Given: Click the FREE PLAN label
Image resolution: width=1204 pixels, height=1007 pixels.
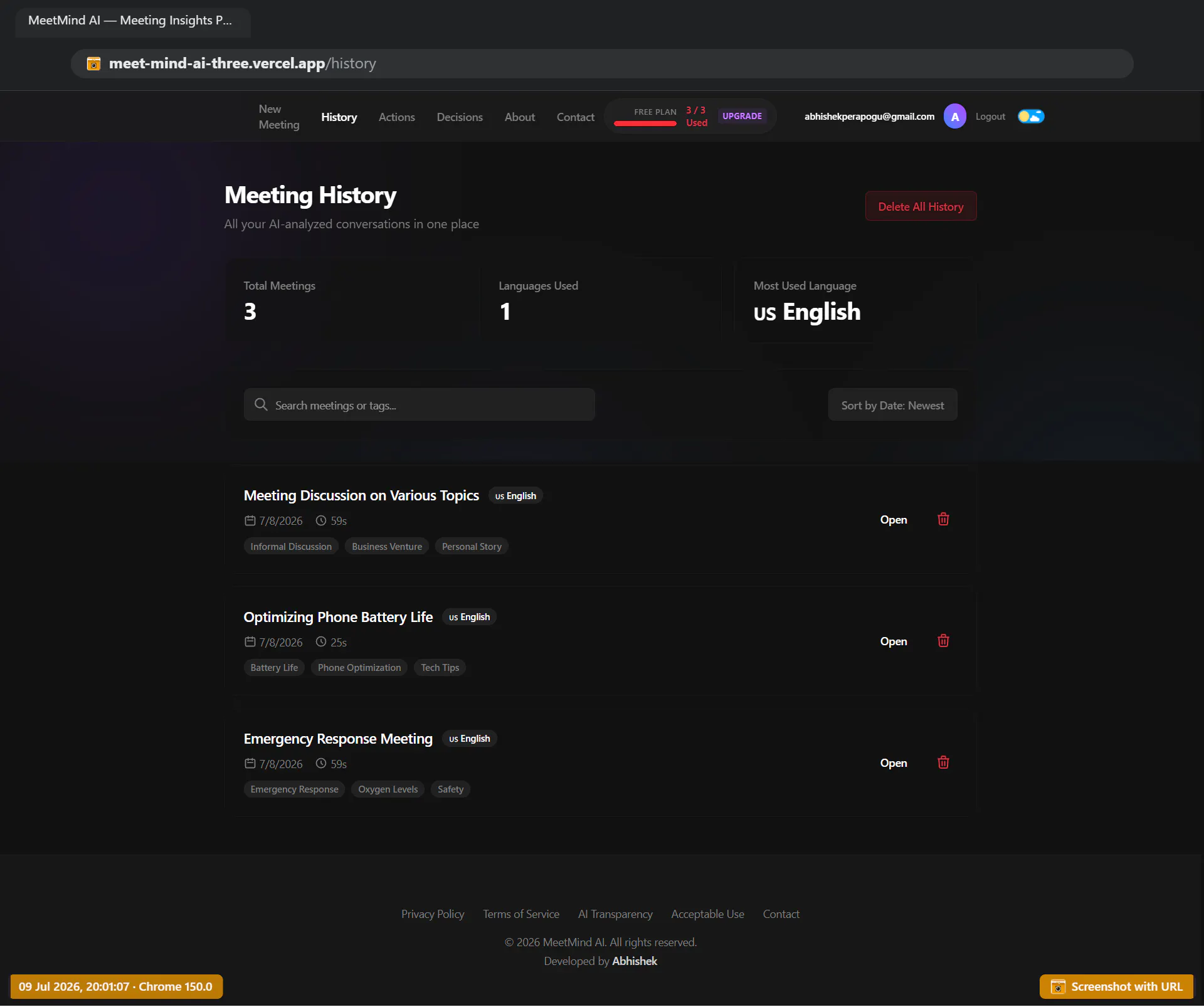Looking at the screenshot, I should point(655,112).
